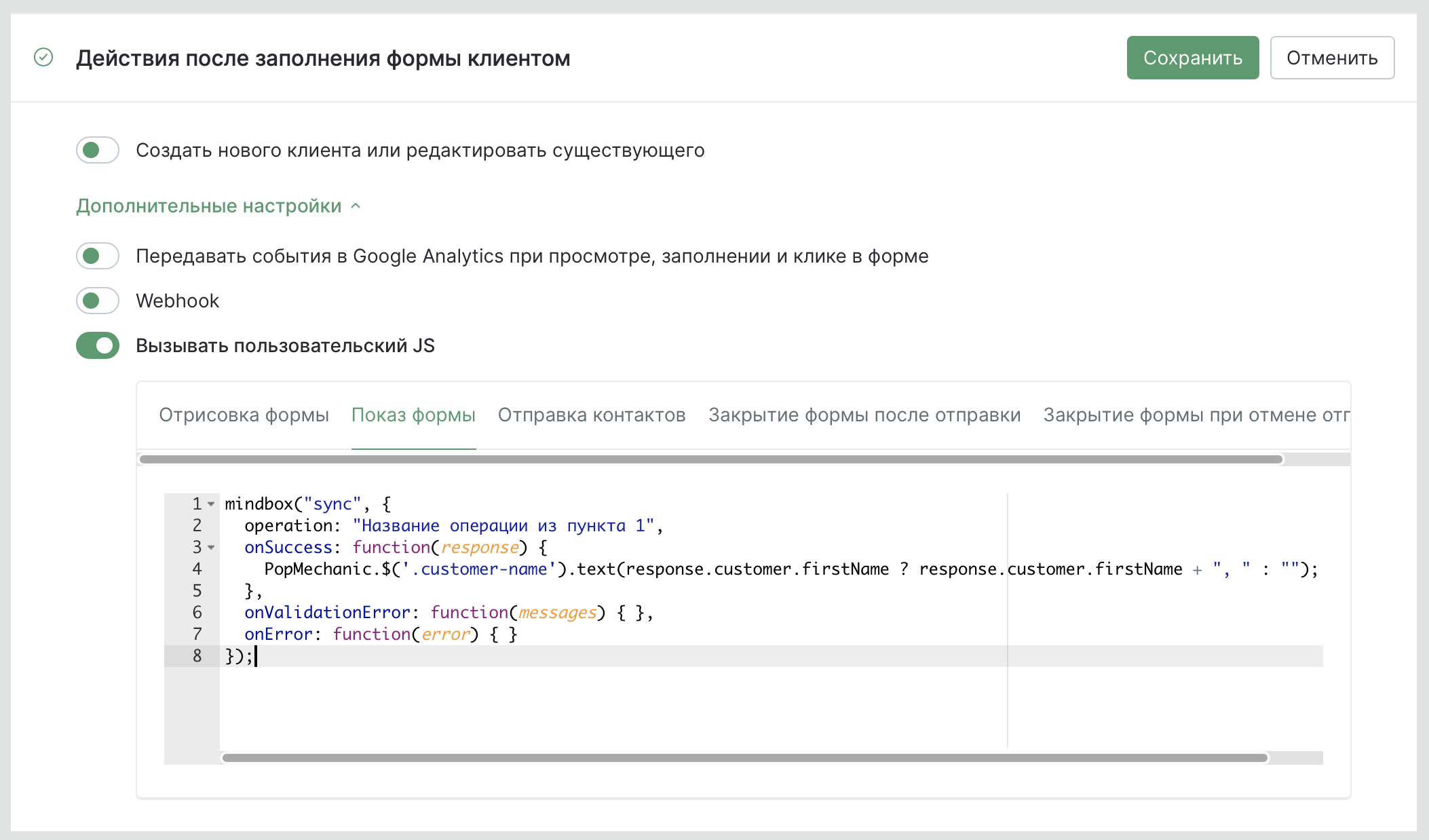Image resolution: width=1429 pixels, height=840 pixels.
Task: Switch to Отрисовка формы tab
Action: (244, 415)
